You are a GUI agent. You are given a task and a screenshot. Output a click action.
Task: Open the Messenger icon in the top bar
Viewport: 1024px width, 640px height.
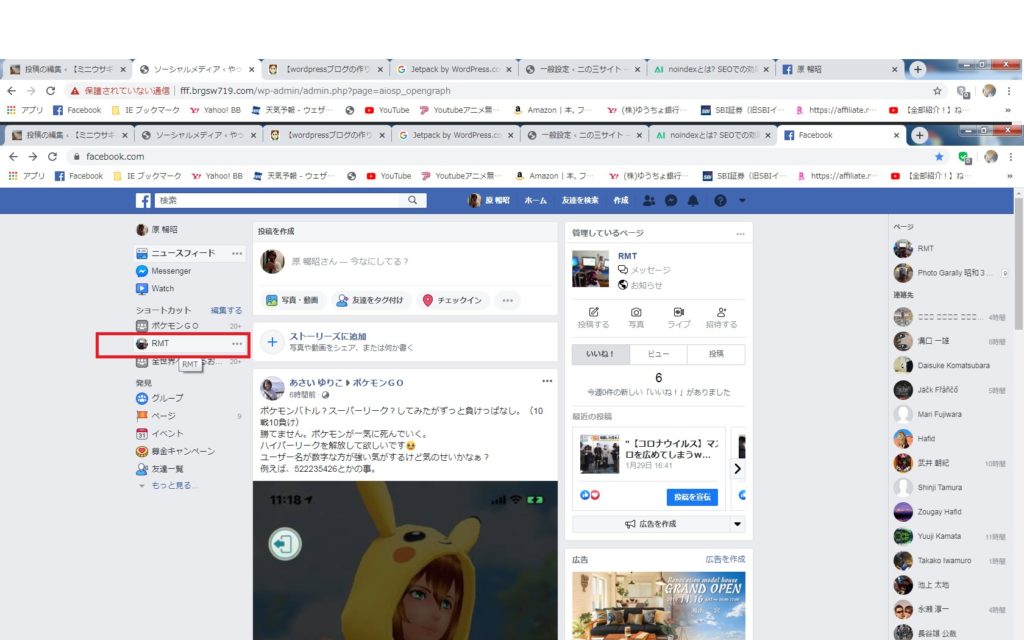[x=671, y=200]
